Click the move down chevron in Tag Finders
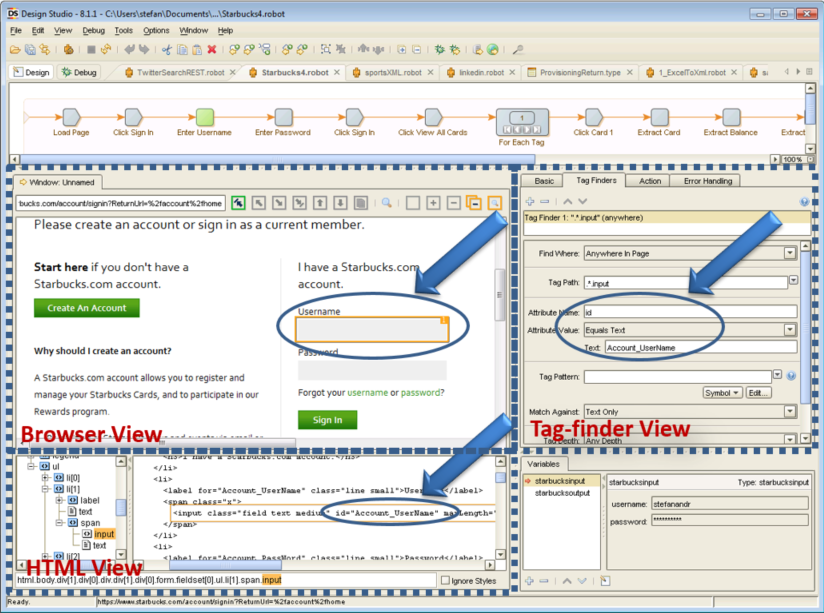The height and width of the screenshot is (613, 824). click(582, 201)
